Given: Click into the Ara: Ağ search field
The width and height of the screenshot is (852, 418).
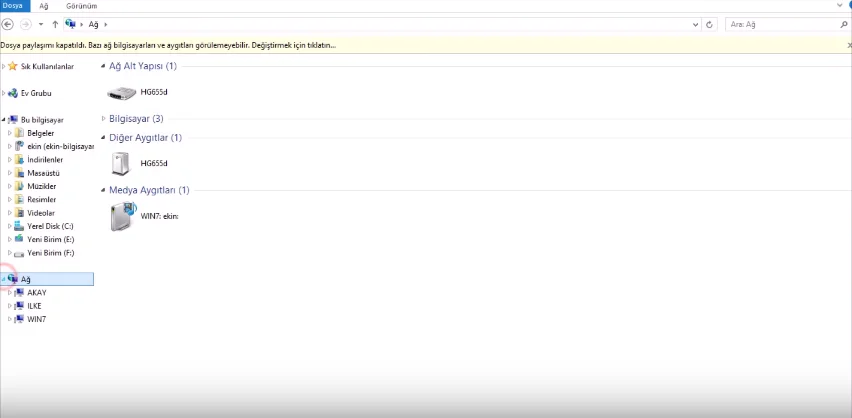Looking at the screenshot, I should [782, 24].
